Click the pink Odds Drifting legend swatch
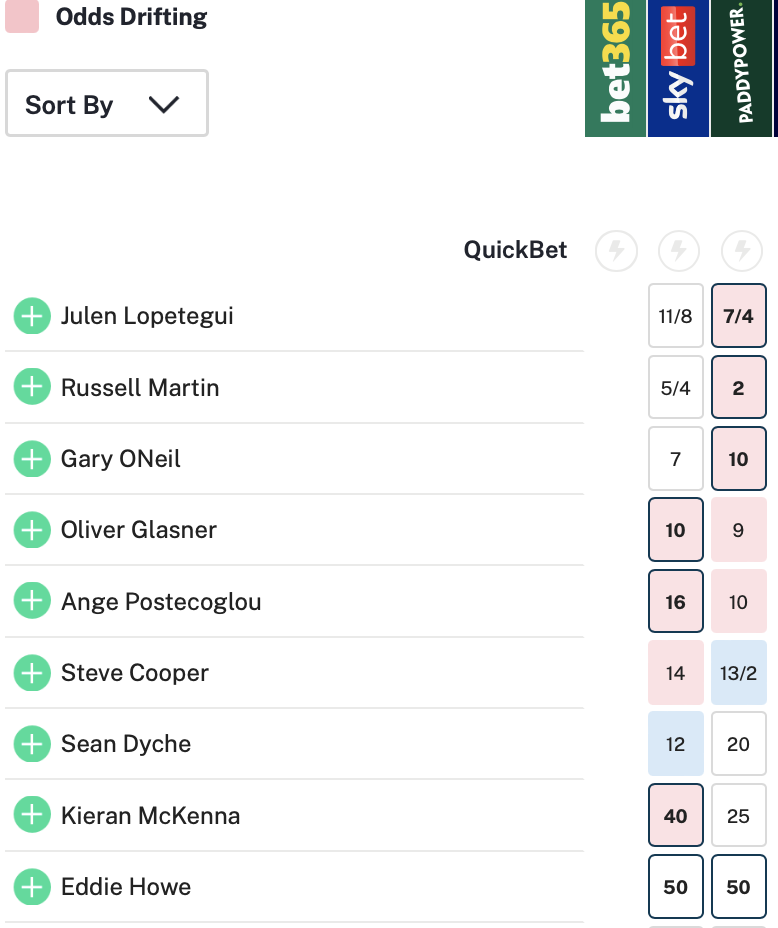Viewport: 778px width, 928px height. click(x=22, y=17)
